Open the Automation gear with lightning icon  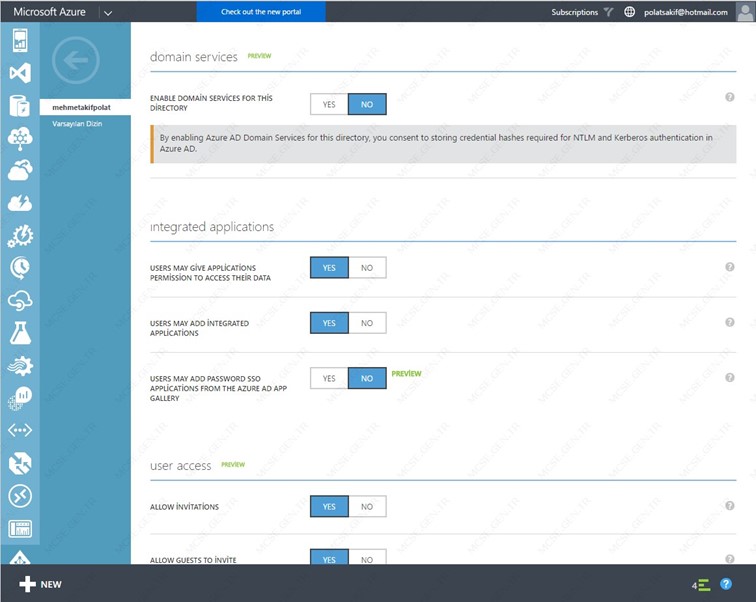tap(20, 236)
